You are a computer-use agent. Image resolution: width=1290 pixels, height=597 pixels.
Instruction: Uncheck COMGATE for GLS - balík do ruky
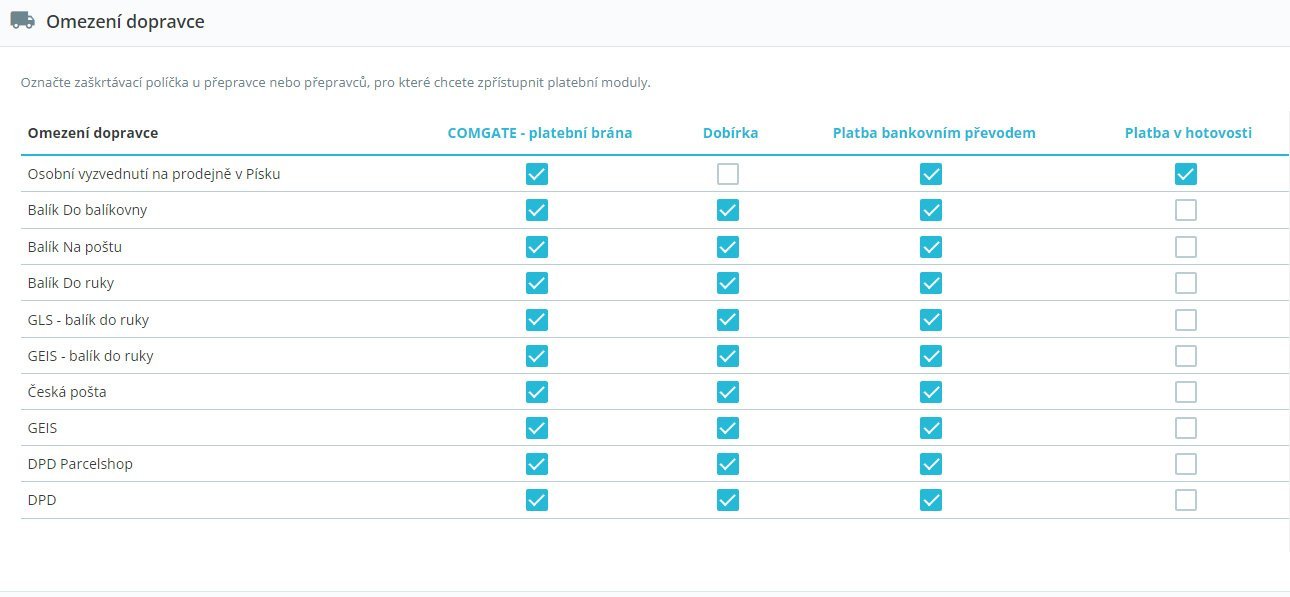537,319
